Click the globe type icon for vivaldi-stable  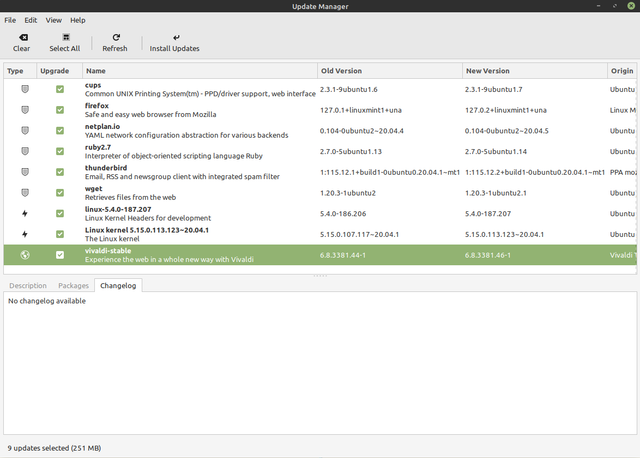coord(25,255)
